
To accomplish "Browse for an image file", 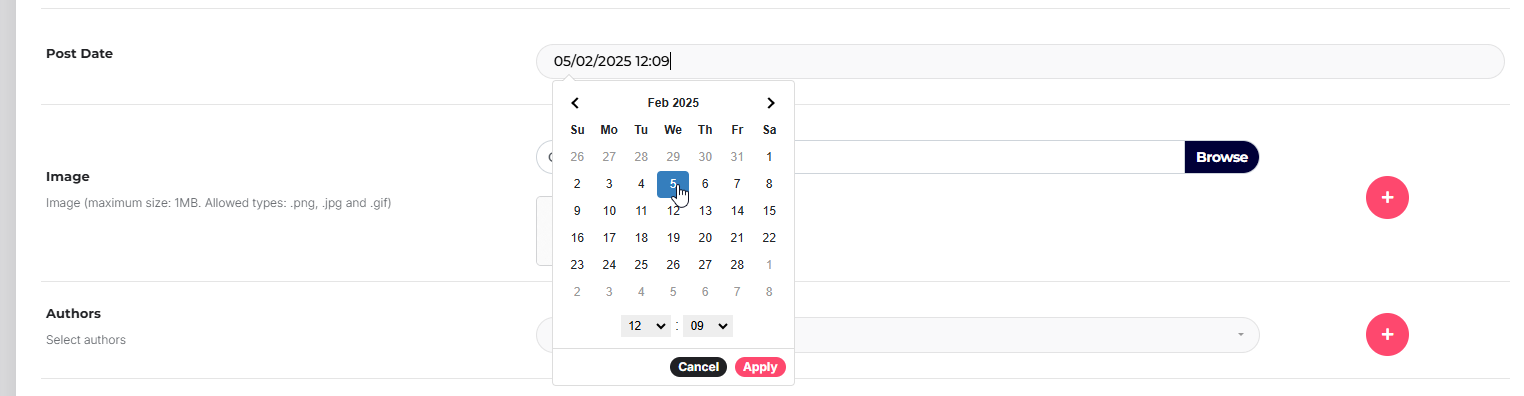I will tap(1222, 157).
